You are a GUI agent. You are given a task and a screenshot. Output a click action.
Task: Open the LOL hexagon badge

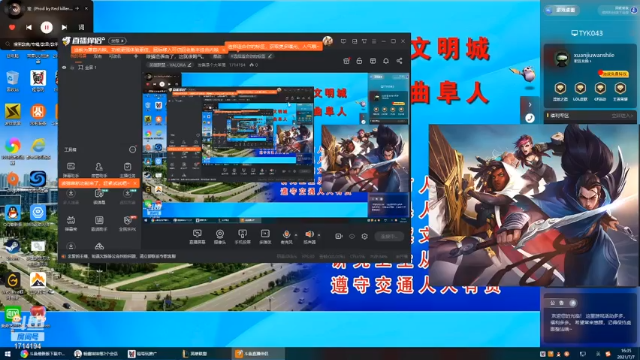click(x=580, y=88)
